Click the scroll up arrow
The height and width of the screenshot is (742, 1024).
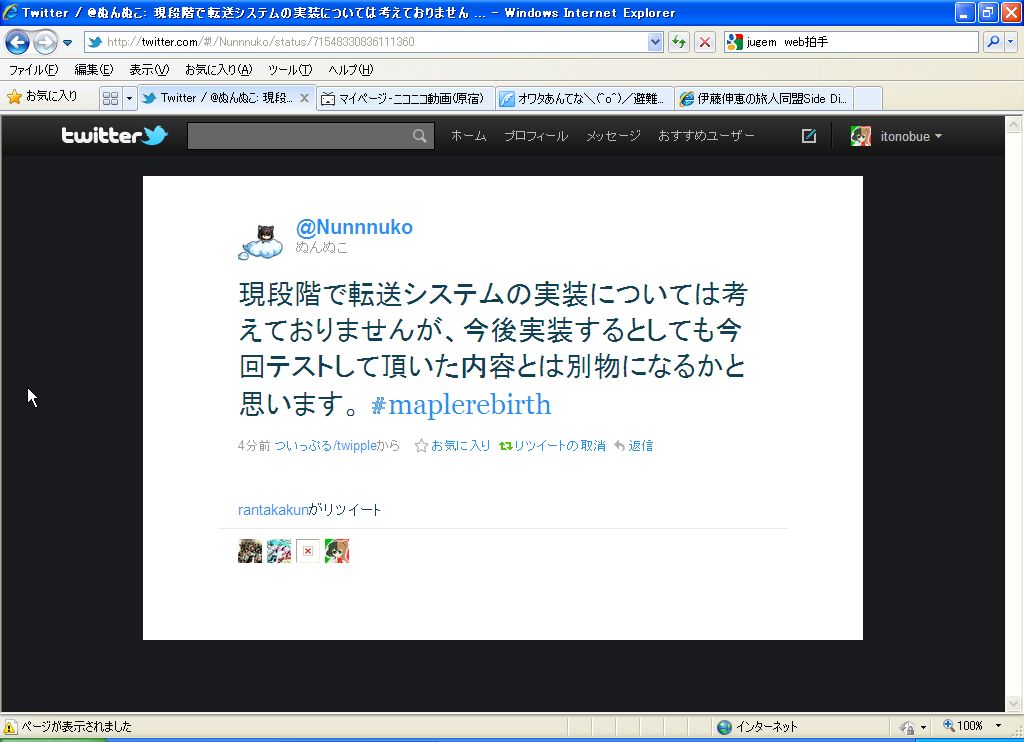pyautogui.click(x=1014, y=124)
